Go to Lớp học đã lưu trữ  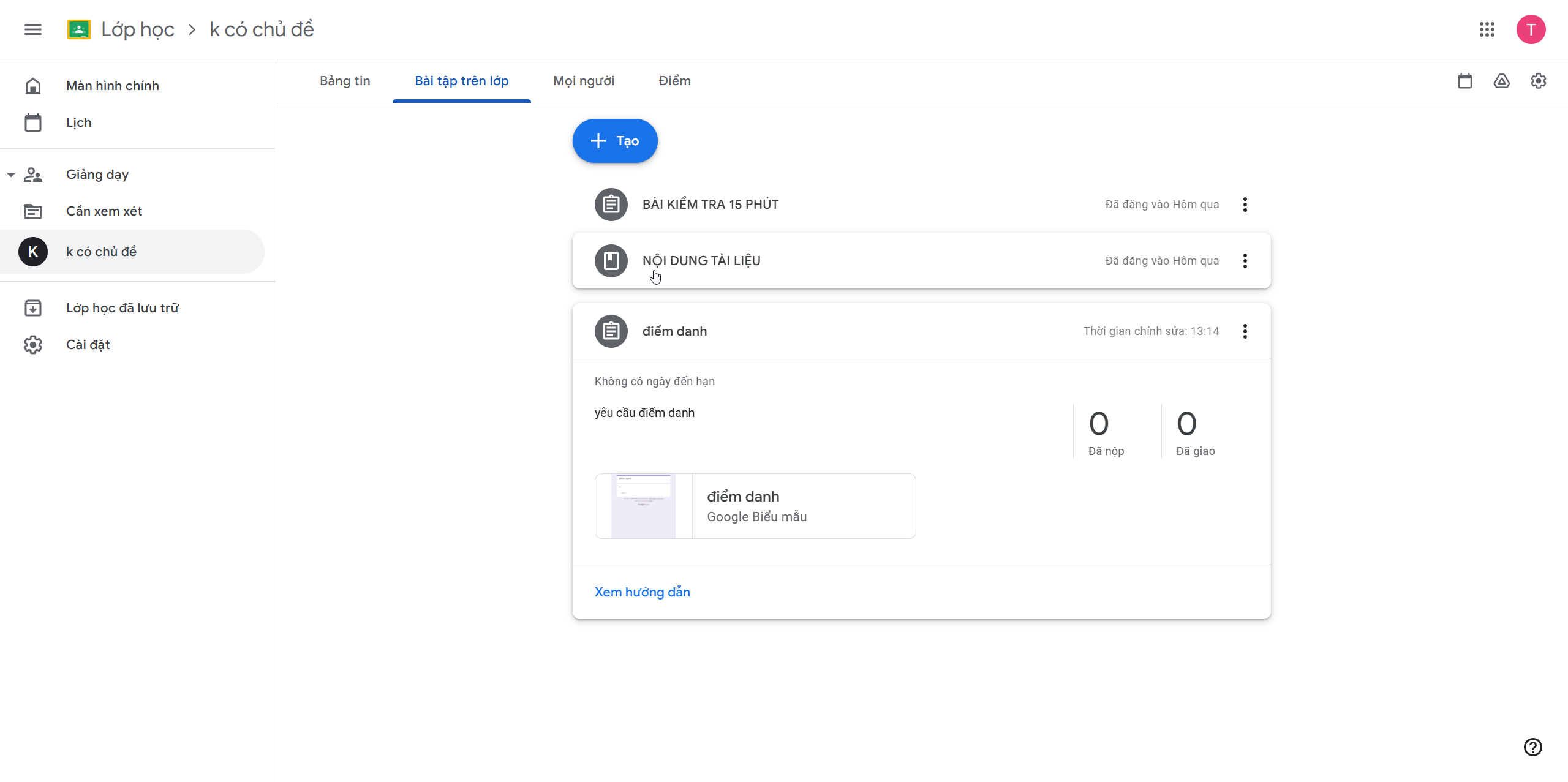click(123, 308)
